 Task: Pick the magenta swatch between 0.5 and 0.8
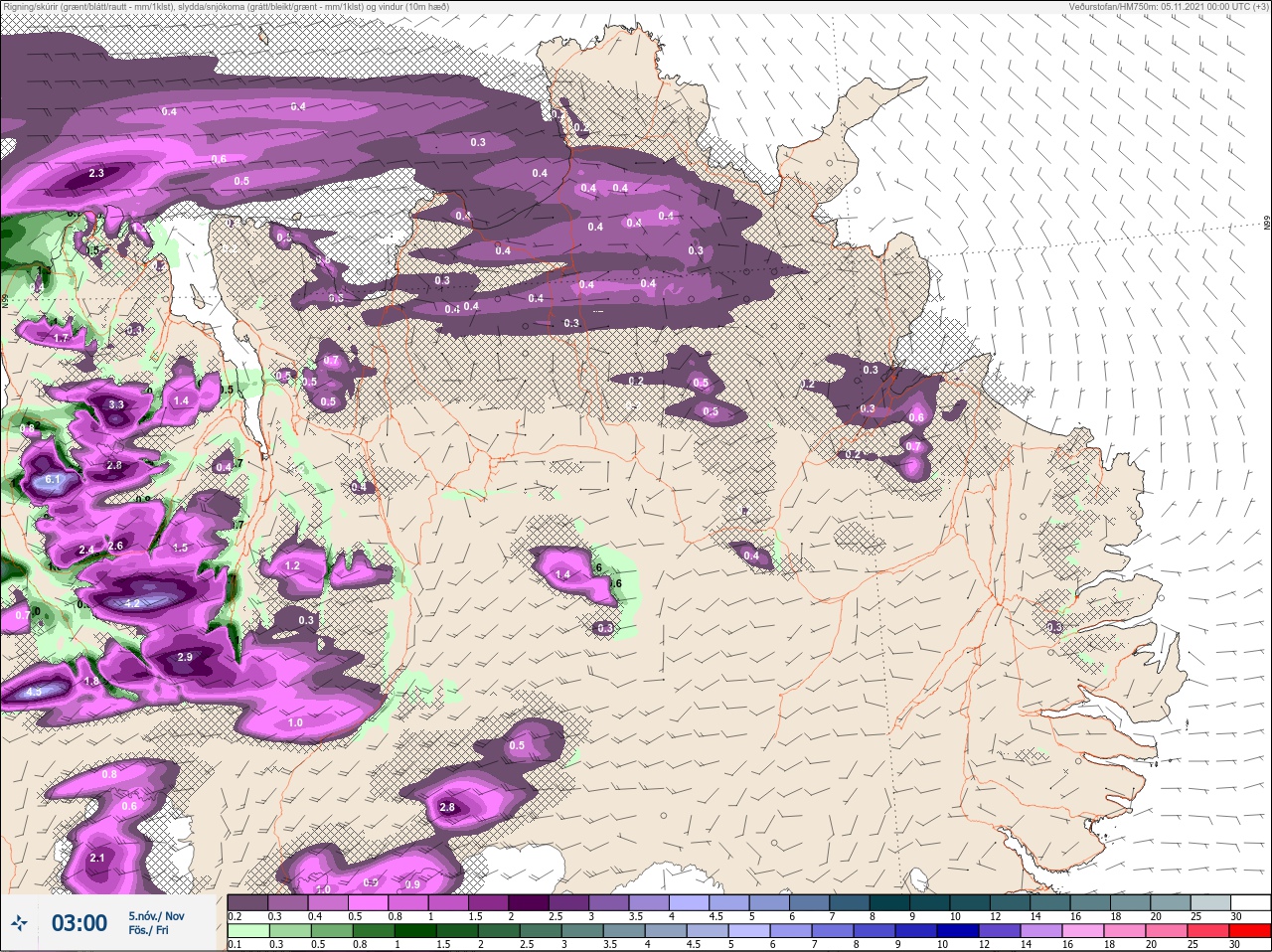coord(370,902)
